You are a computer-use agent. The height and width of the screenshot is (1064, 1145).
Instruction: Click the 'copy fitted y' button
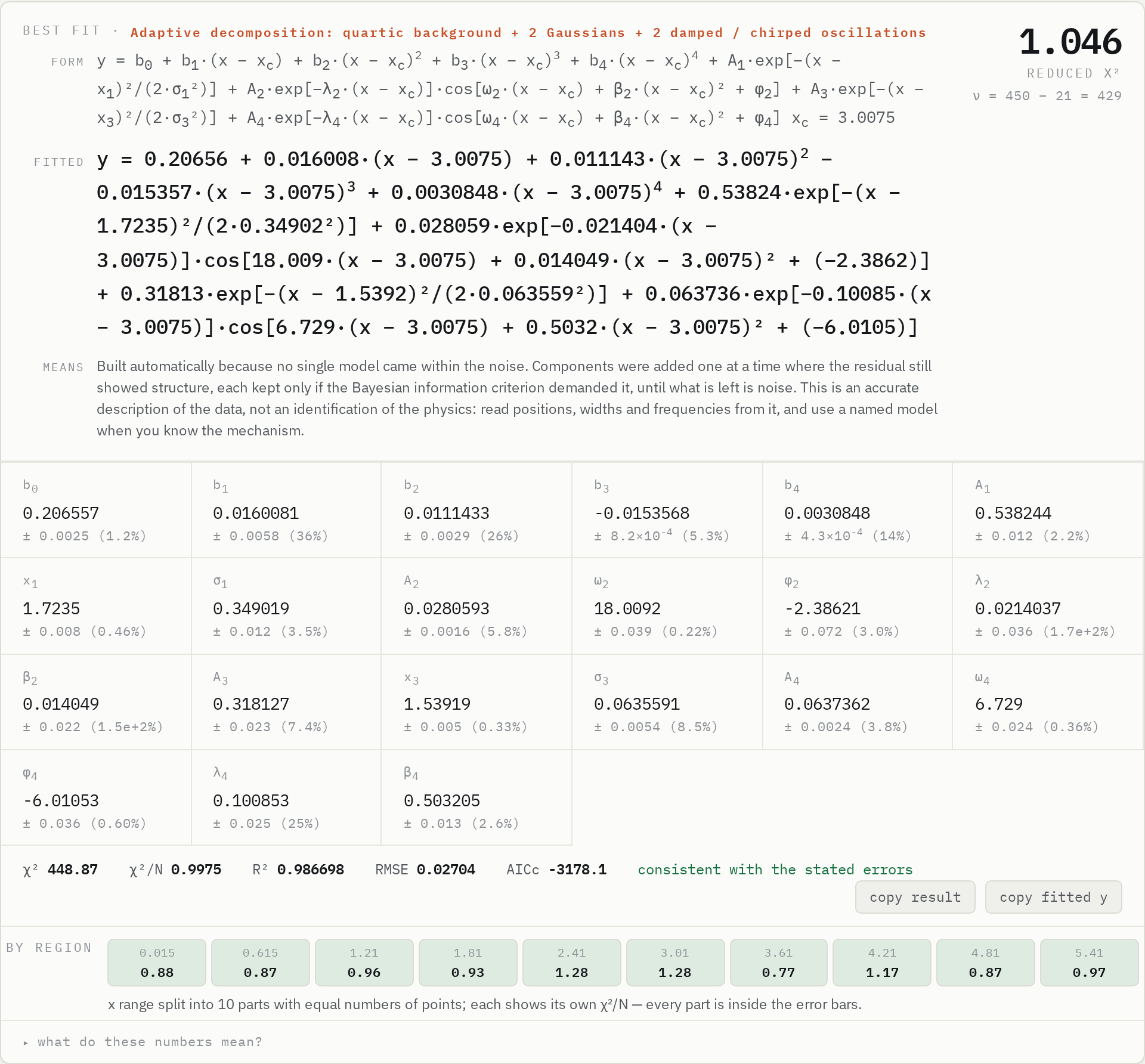pyautogui.click(x=1053, y=897)
